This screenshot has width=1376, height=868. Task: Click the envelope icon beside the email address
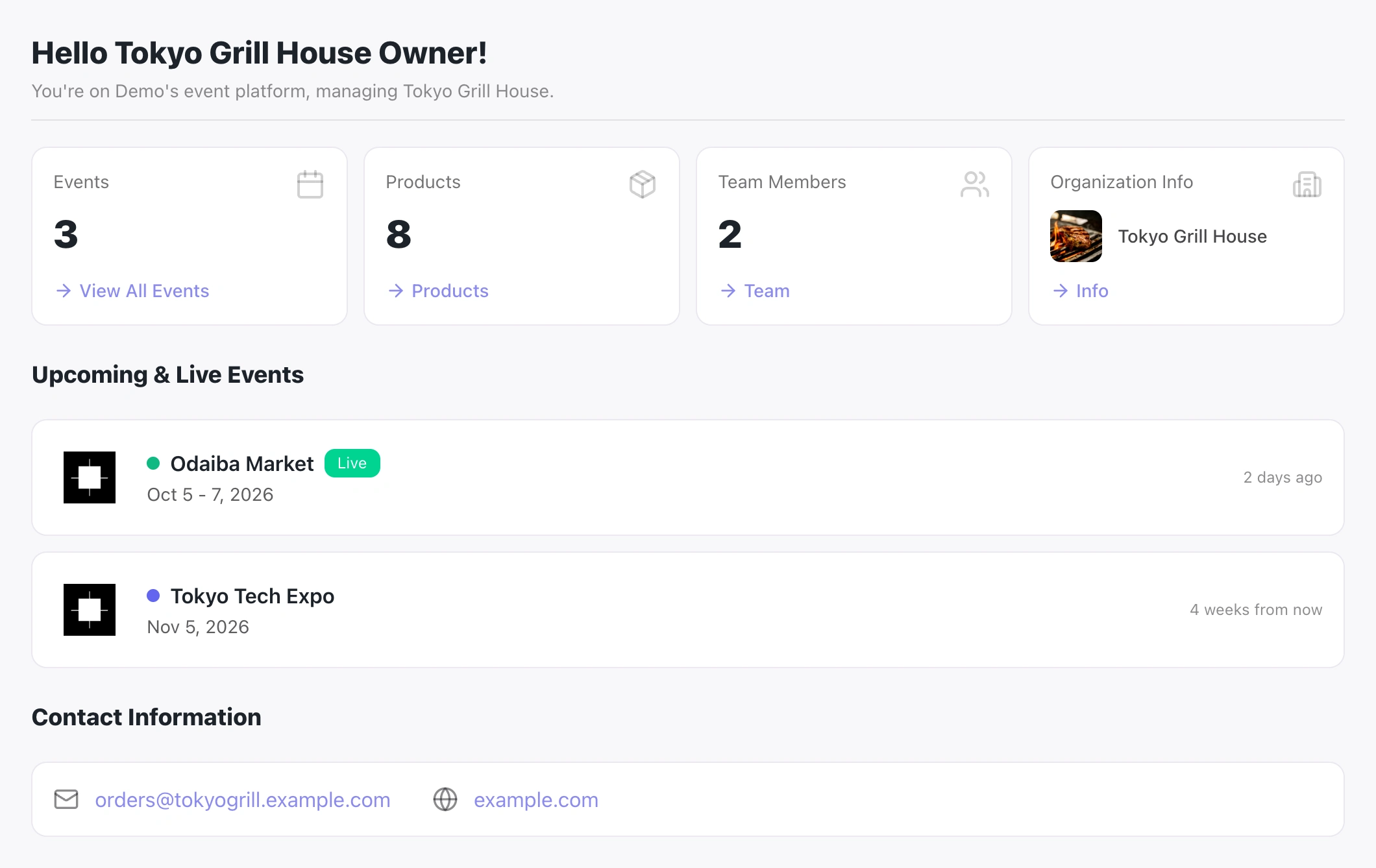tap(66, 799)
